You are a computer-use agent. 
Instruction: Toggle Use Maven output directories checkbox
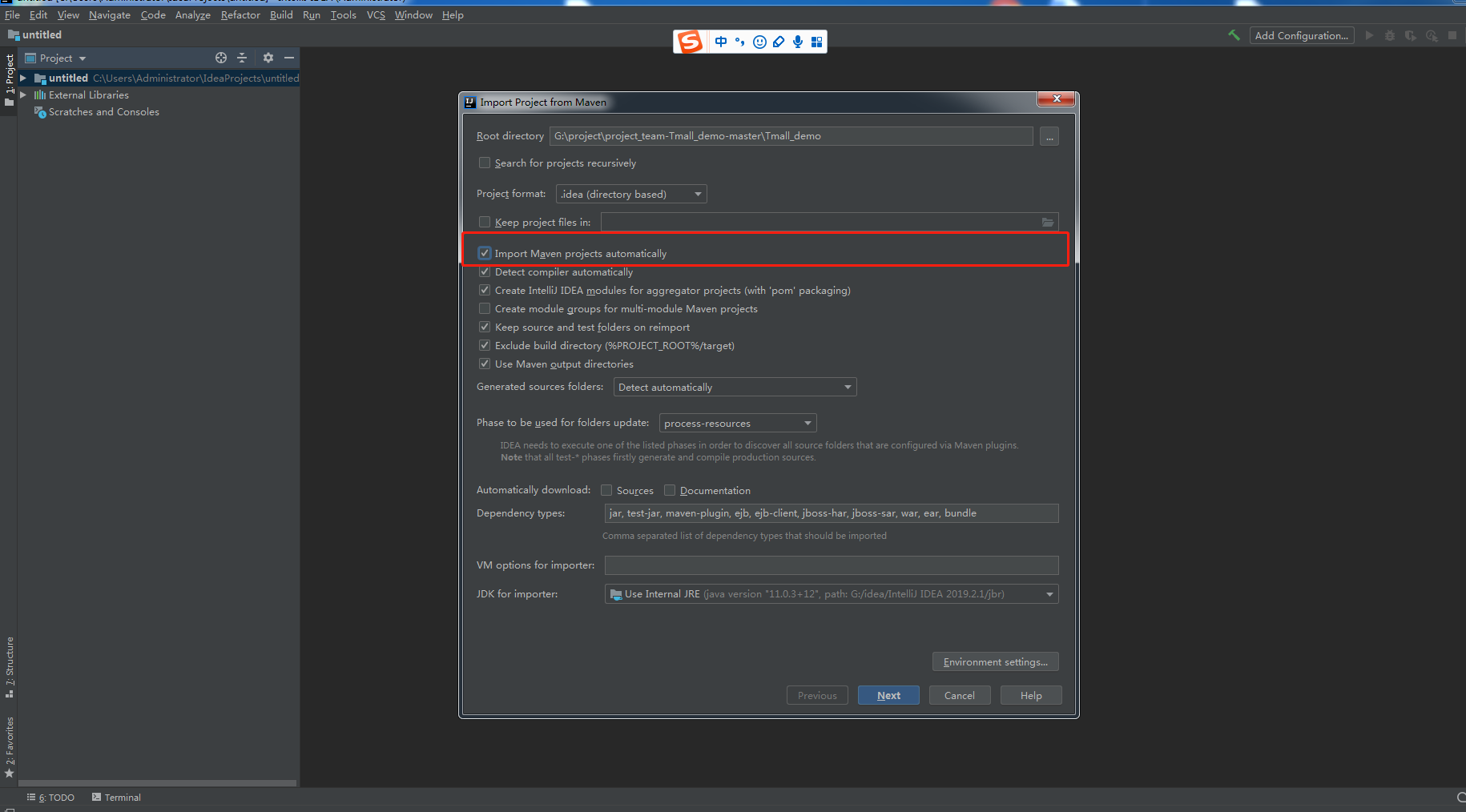(x=485, y=364)
